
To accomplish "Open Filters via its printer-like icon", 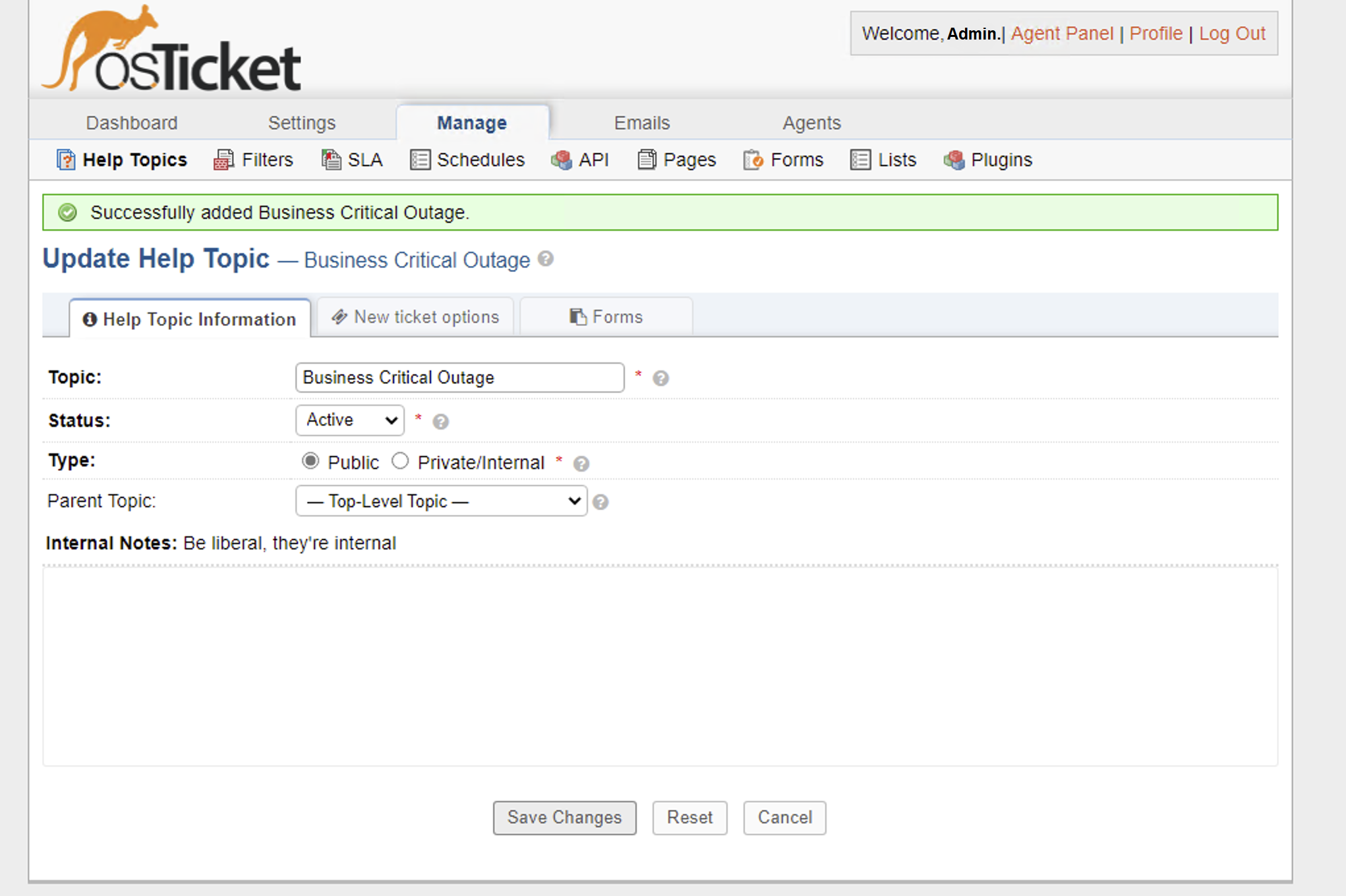I will pyautogui.click(x=223, y=160).
